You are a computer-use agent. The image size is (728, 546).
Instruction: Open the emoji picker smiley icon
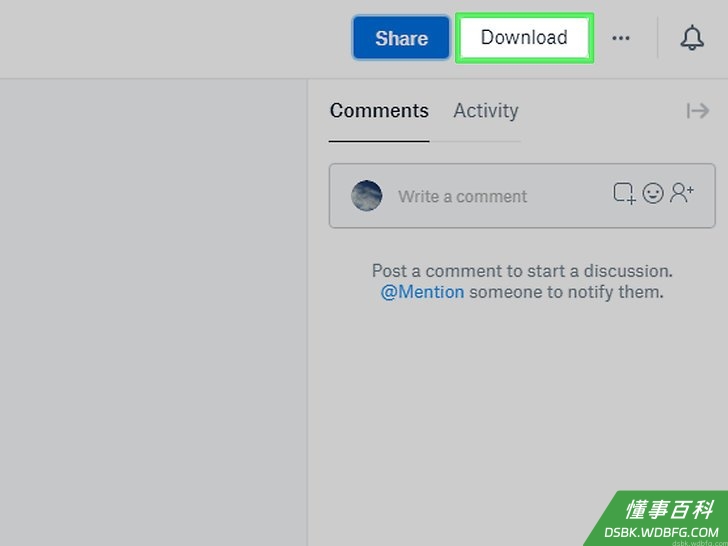click(653, 193)
